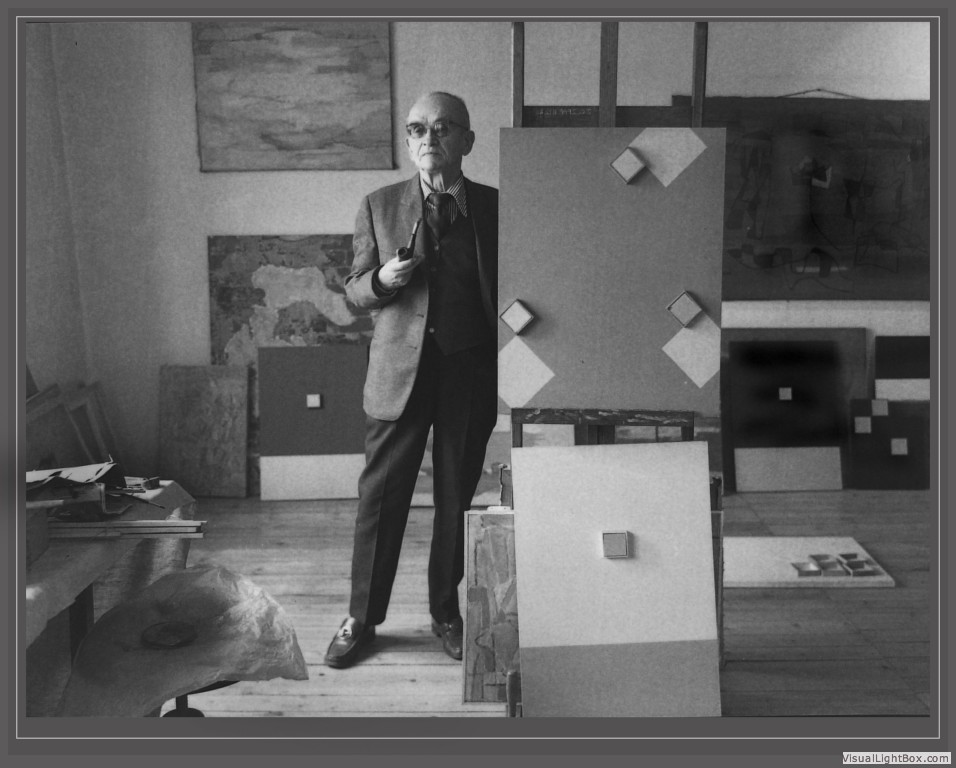Click the left-edge square block on the easel painting

coord(517,317)
